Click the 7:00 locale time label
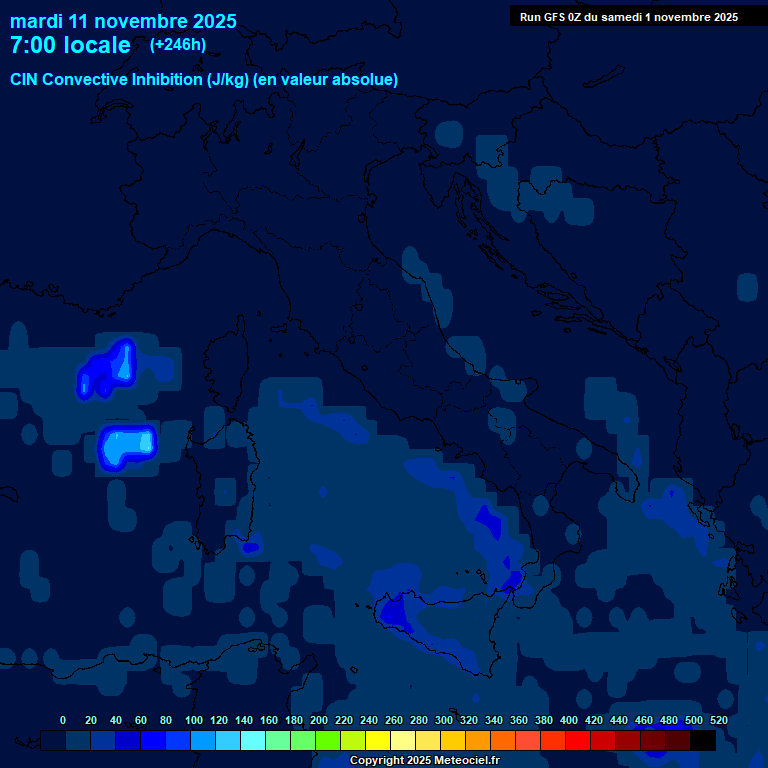Image resolution: width=768 pixels, height=768 pixels. point(70,45)
